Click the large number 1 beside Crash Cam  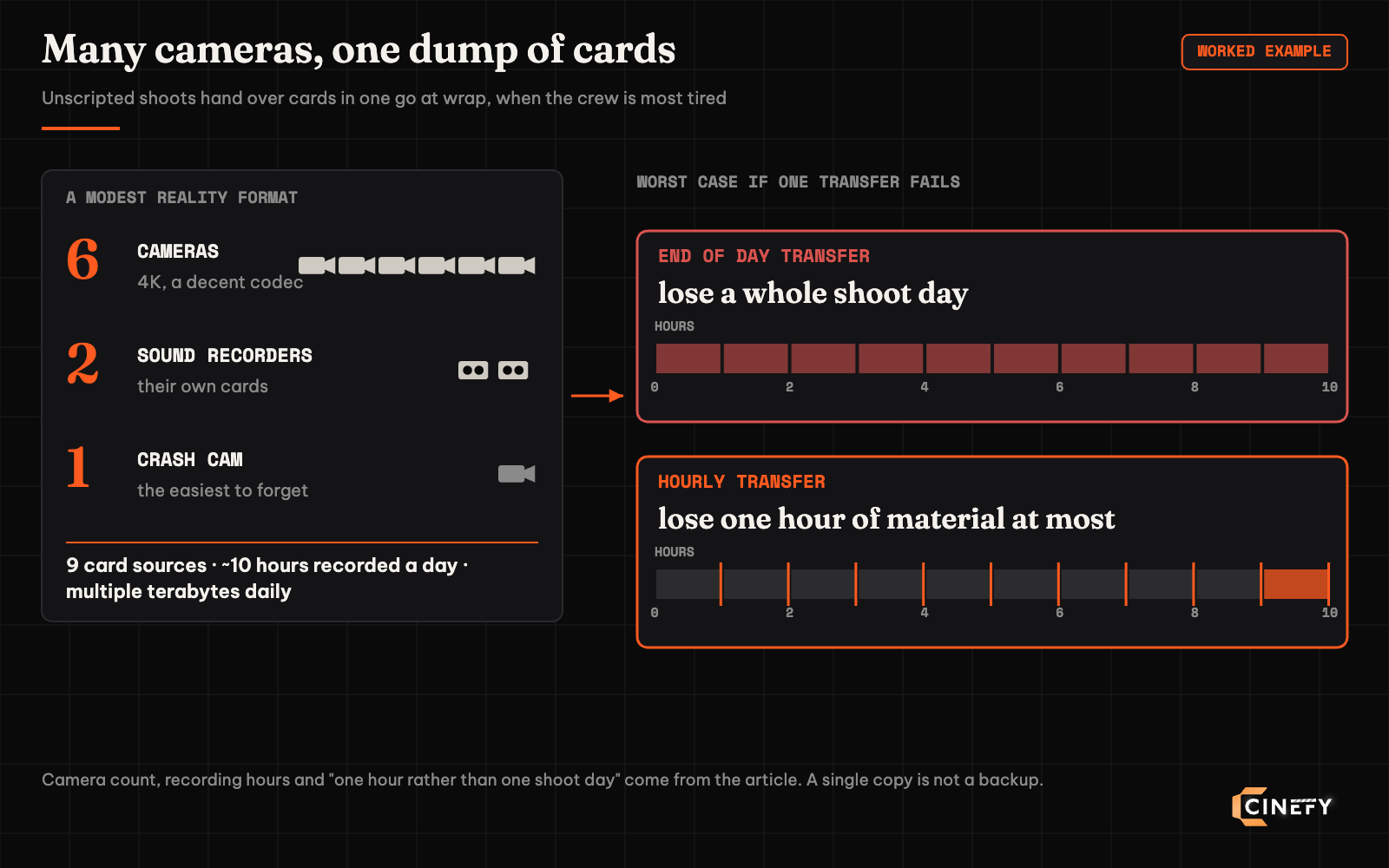coord(78,467)
